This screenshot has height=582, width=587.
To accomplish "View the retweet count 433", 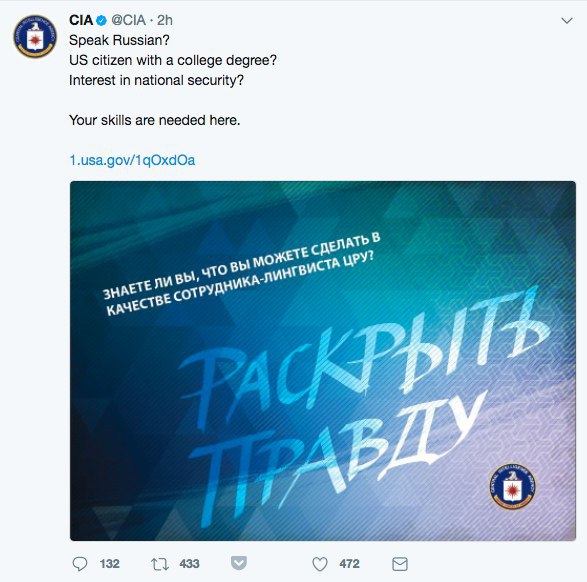I will click(189, 564).
